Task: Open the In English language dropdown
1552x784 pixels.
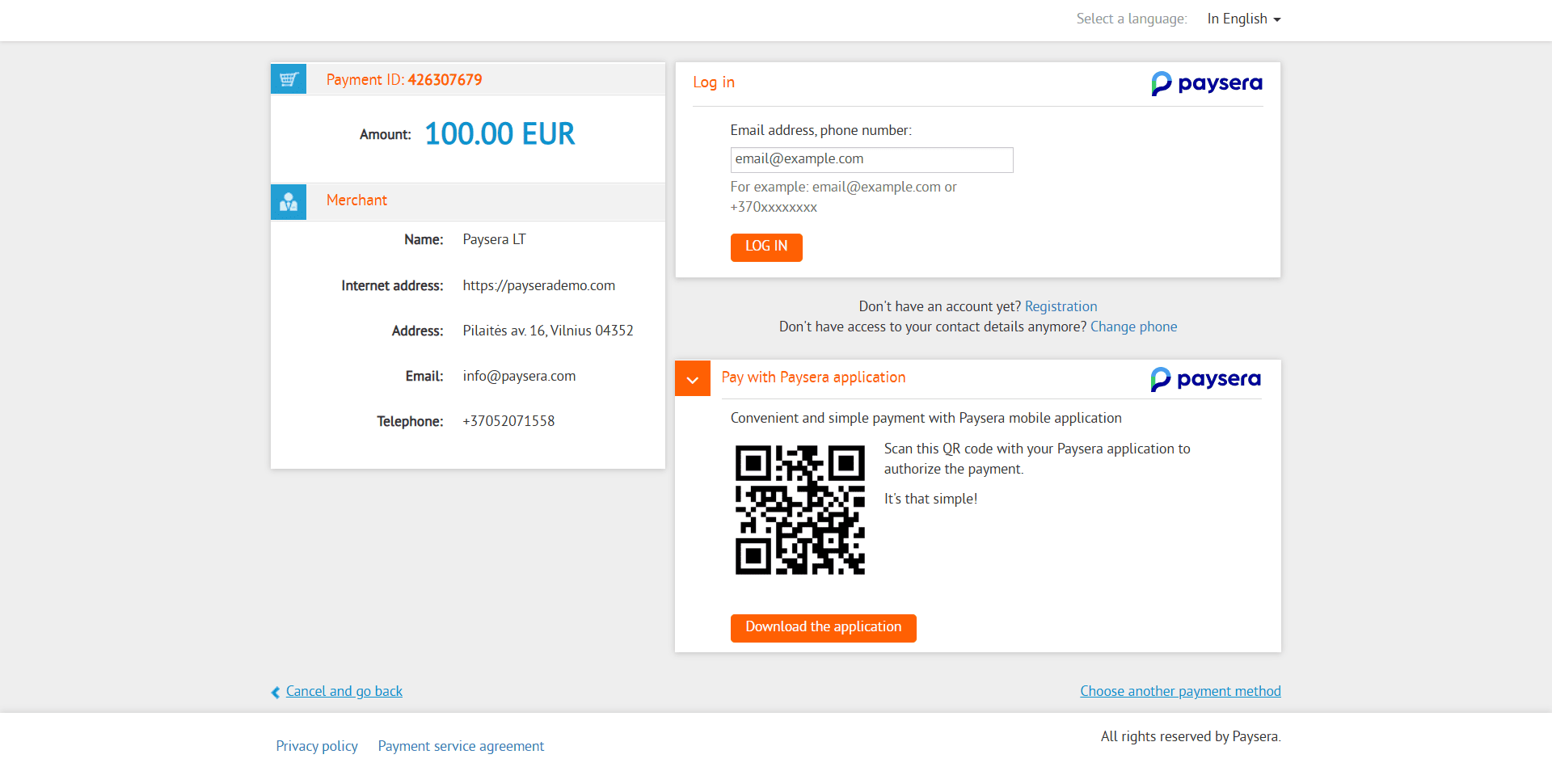Action: tap(1243, 19)
